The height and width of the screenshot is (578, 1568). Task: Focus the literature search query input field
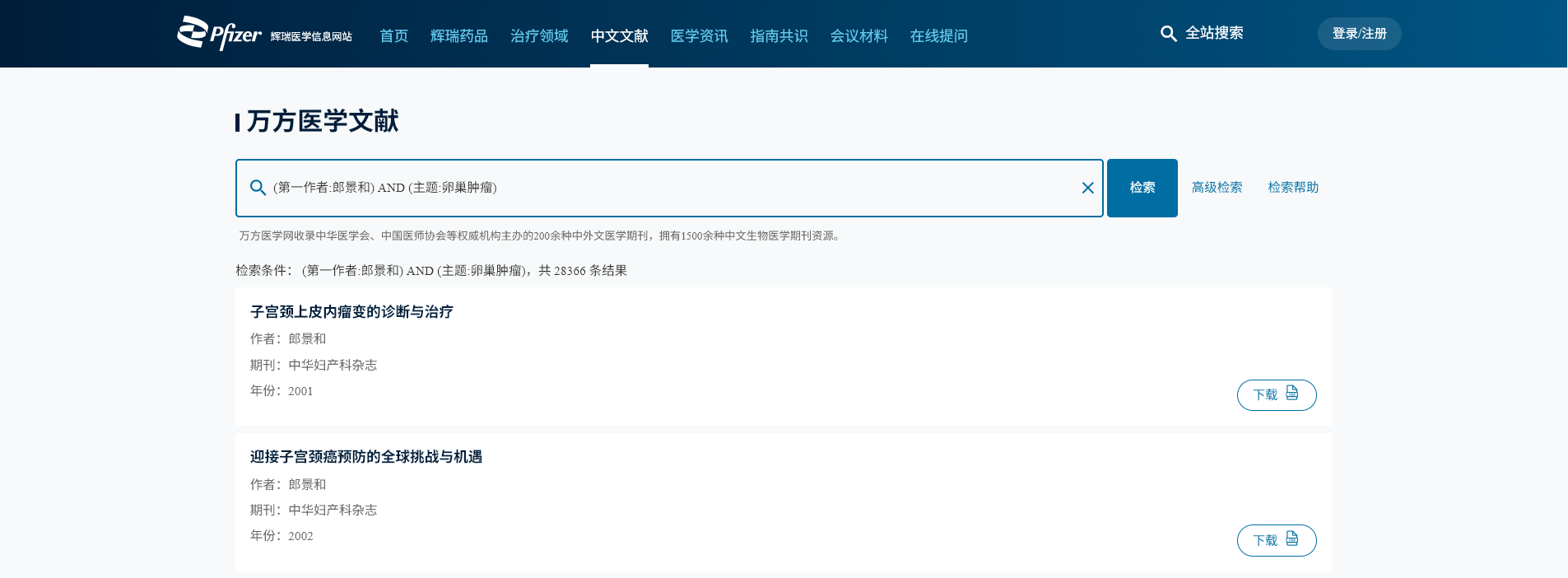click(x=658, y=188)
